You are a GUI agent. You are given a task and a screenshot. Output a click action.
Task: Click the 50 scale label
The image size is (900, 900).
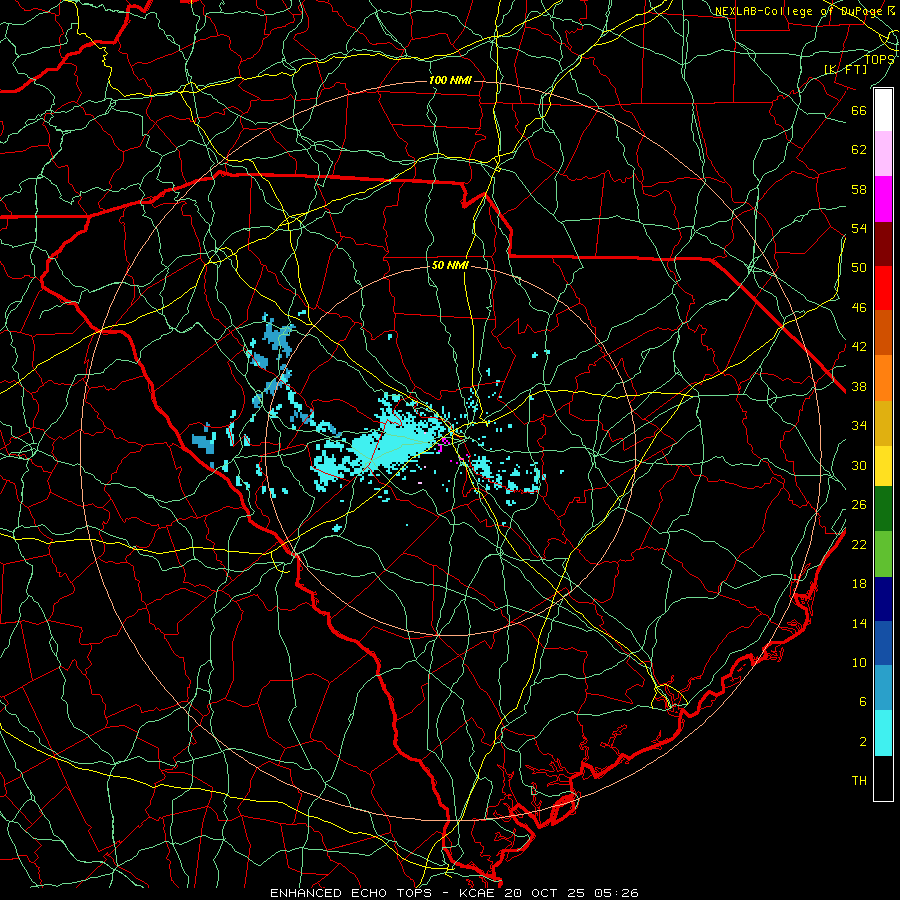pos(859,268)
